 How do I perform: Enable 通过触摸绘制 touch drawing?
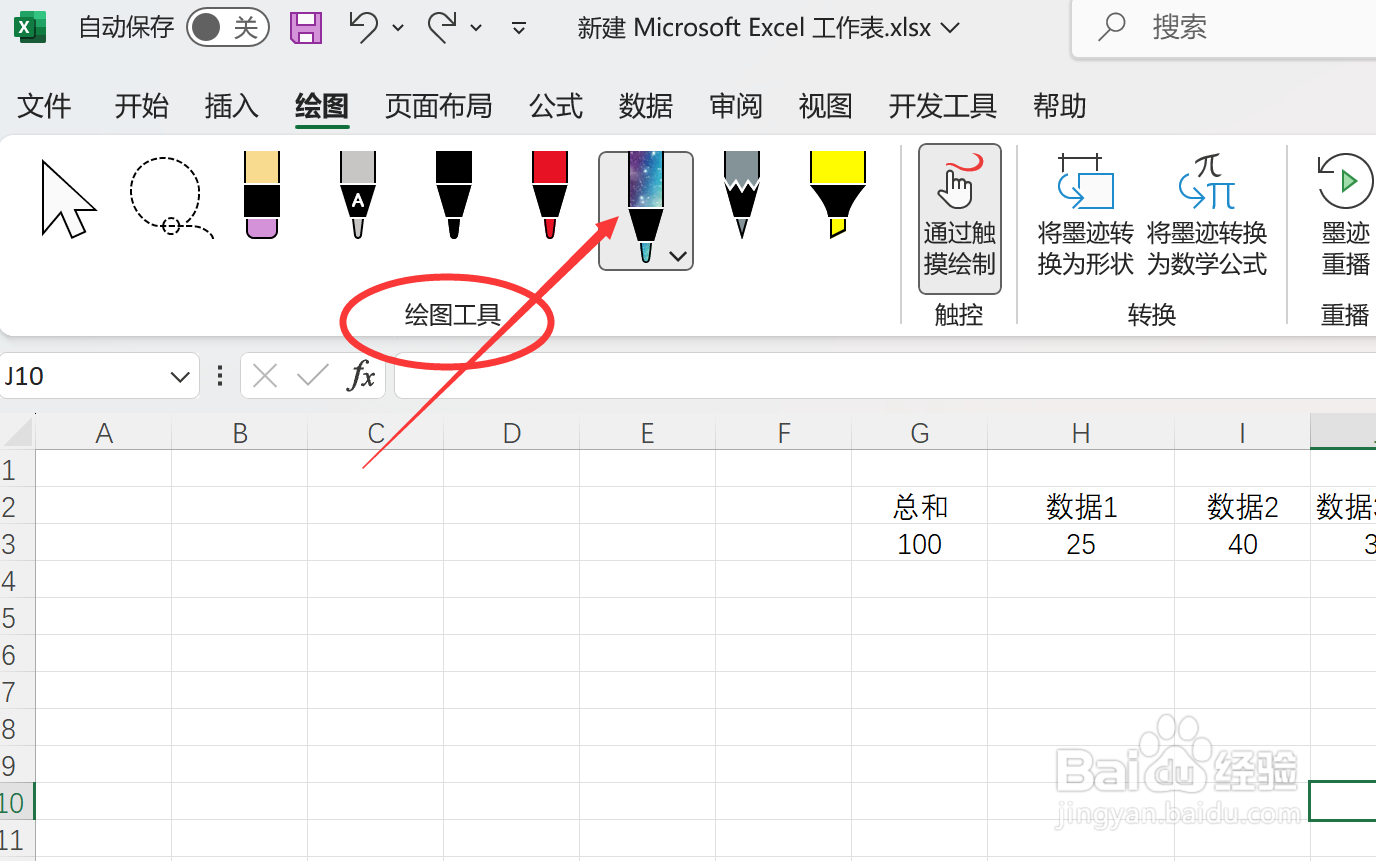958,215
